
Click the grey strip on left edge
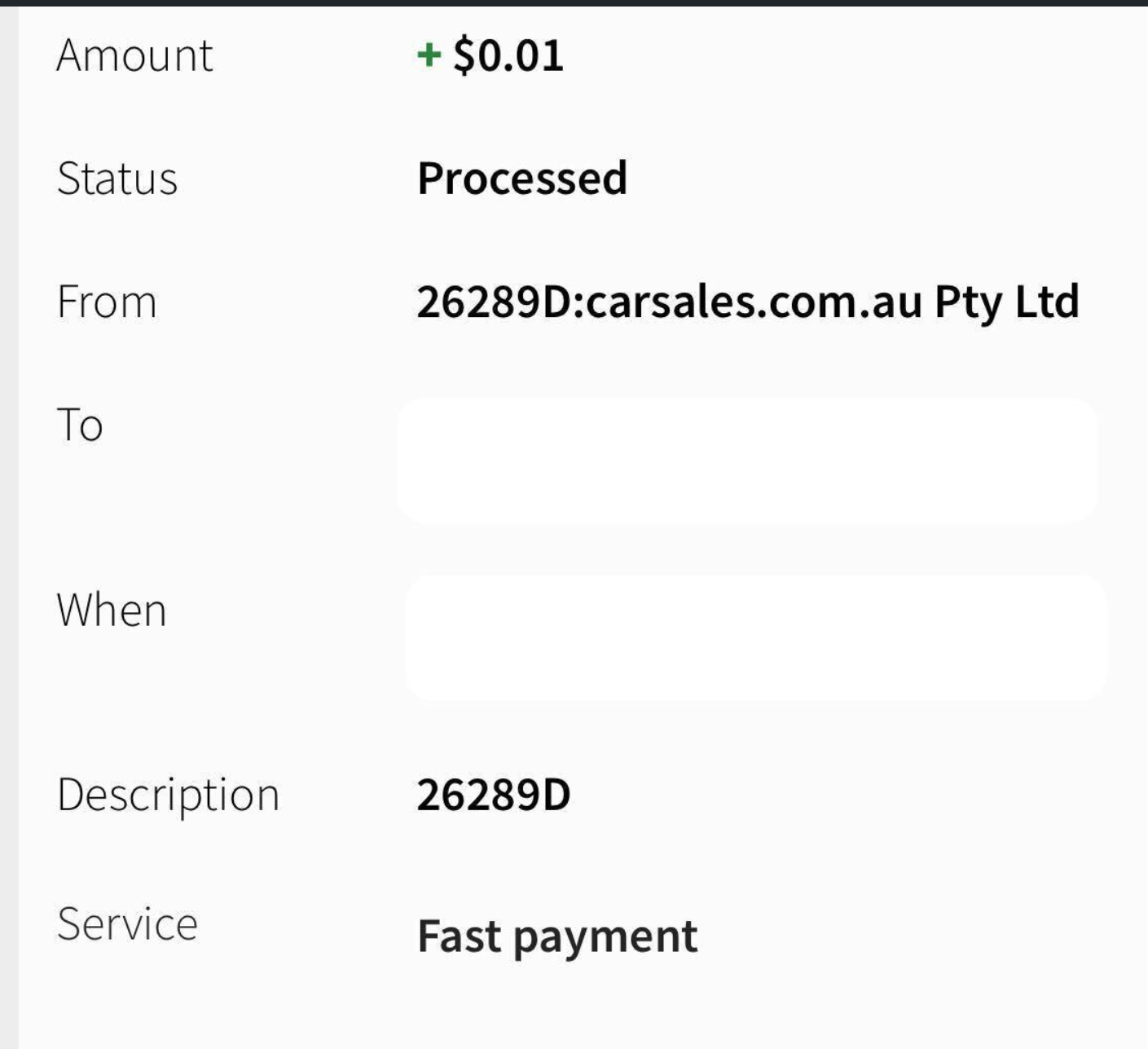[9, 522]
